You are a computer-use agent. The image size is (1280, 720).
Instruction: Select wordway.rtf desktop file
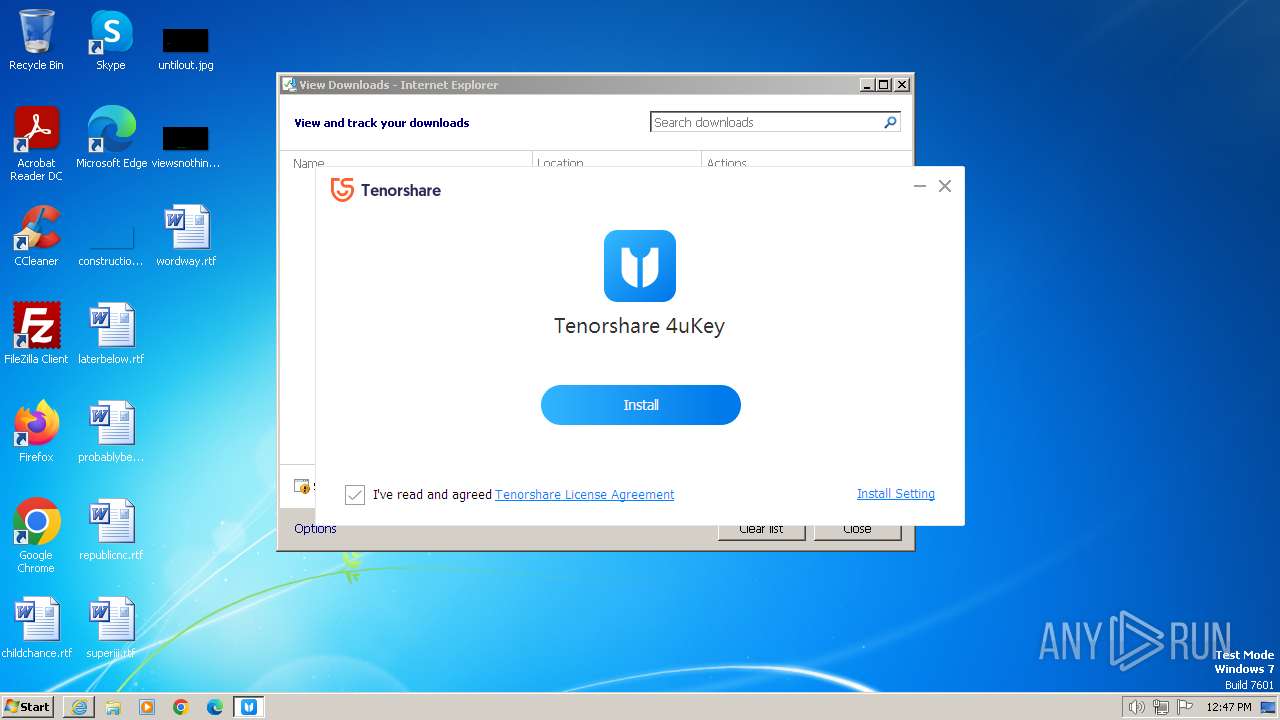click(x=186, y=236)
